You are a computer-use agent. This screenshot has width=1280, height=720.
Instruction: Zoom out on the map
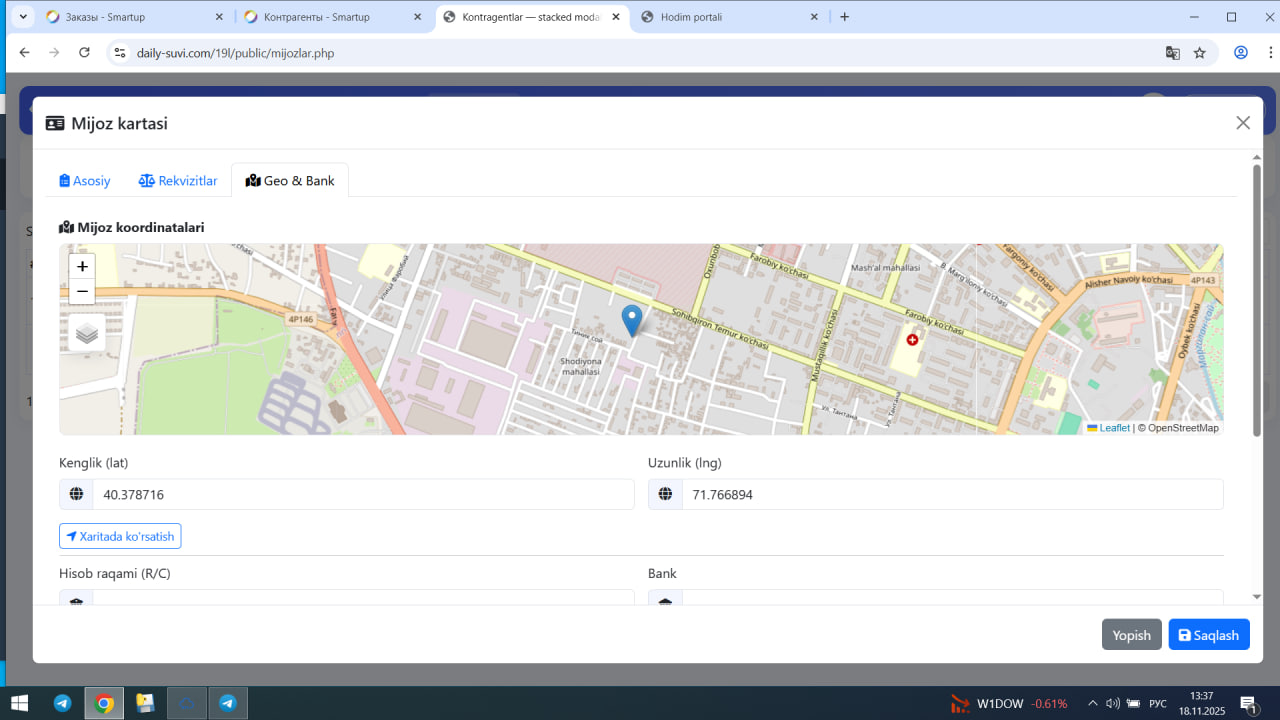pos(82,292)
